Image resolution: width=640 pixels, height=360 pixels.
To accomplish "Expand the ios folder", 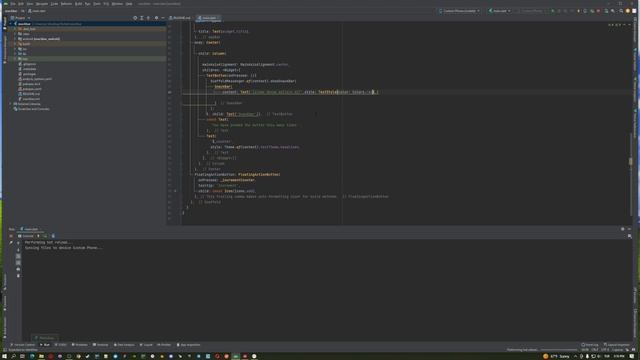I will [x=16, y=49].
